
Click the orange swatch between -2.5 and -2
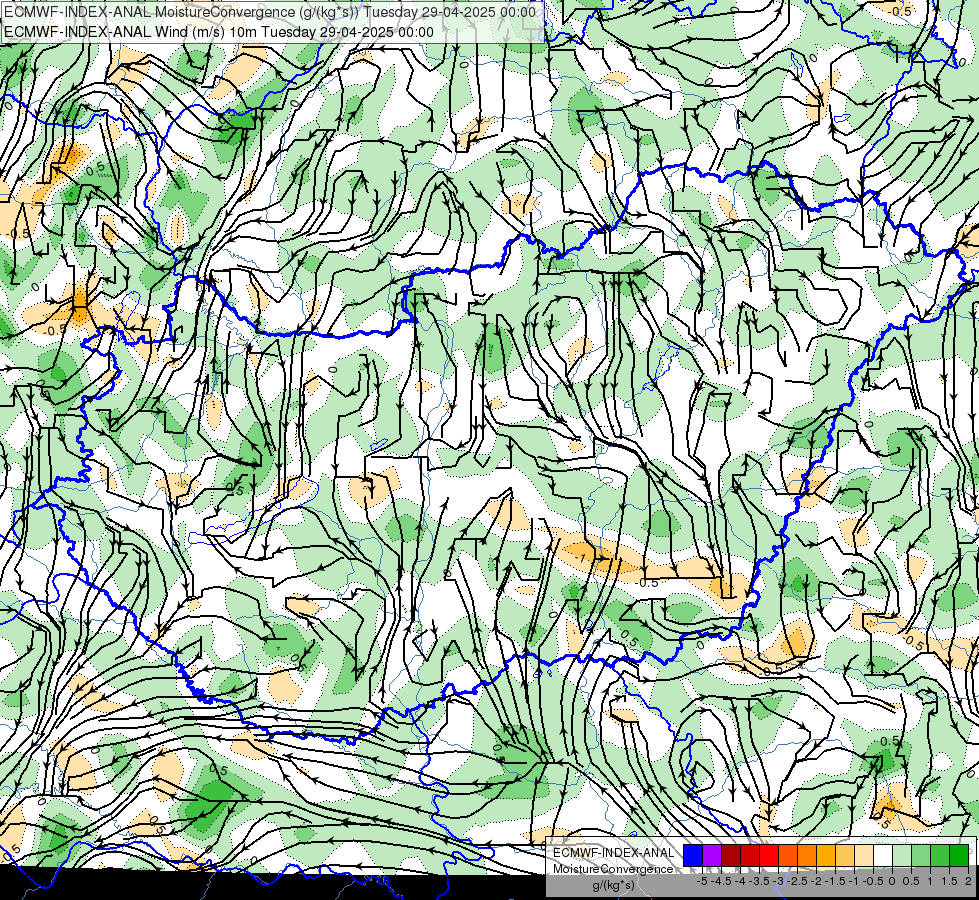(x=807, y=856)
